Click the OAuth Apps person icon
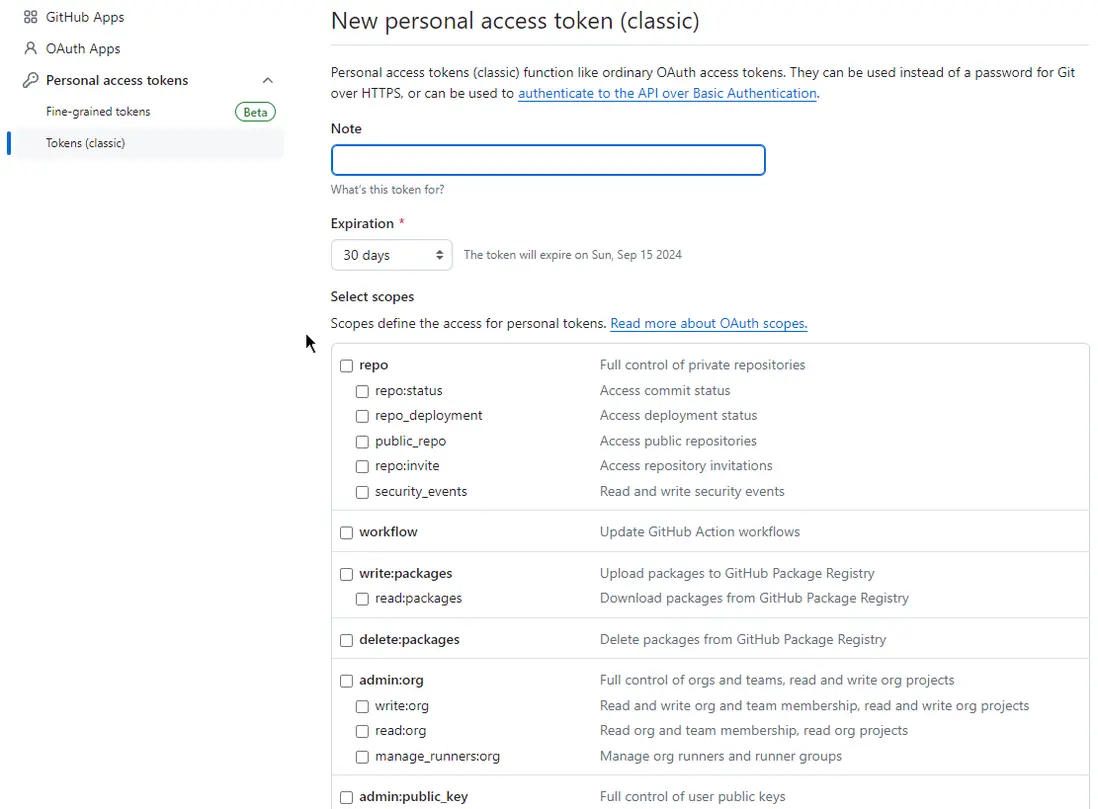 [x=30, y=48]
